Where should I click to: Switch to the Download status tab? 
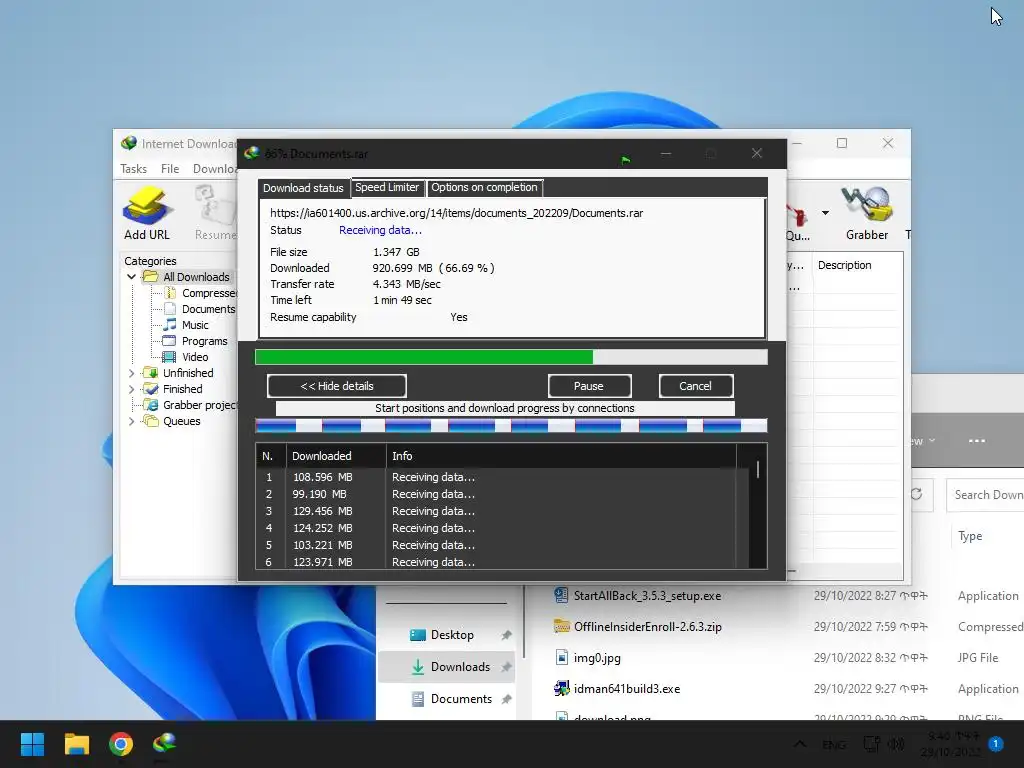303,188
